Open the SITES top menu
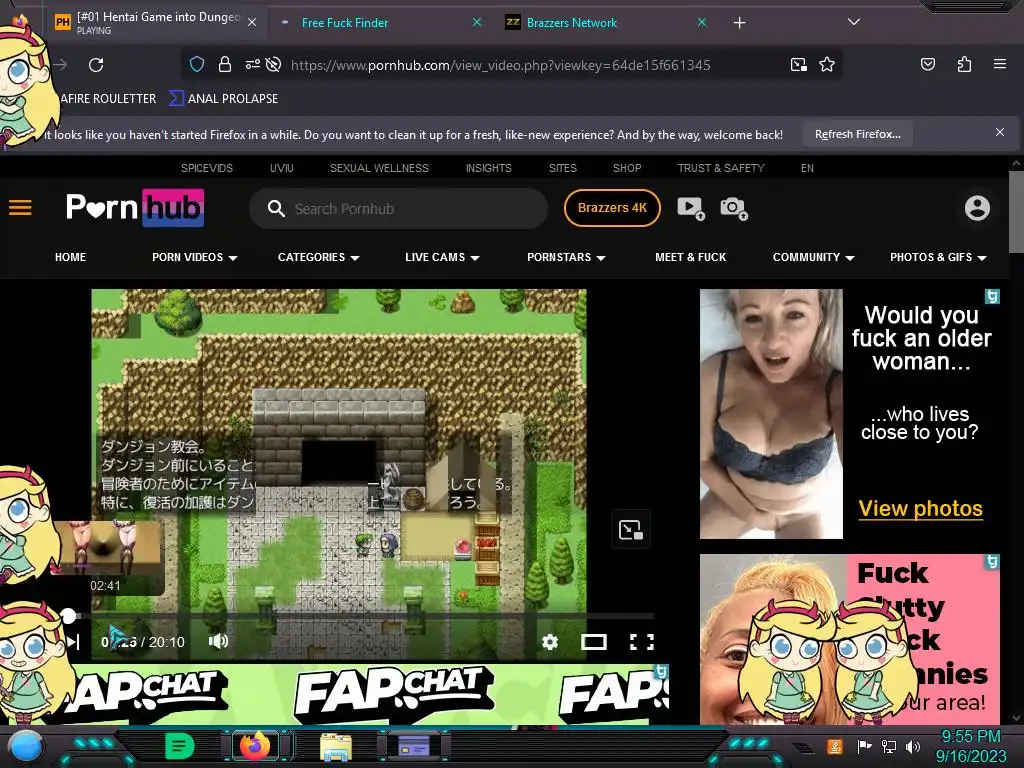Screen dimensions: 1024x768 click(562, 168)
